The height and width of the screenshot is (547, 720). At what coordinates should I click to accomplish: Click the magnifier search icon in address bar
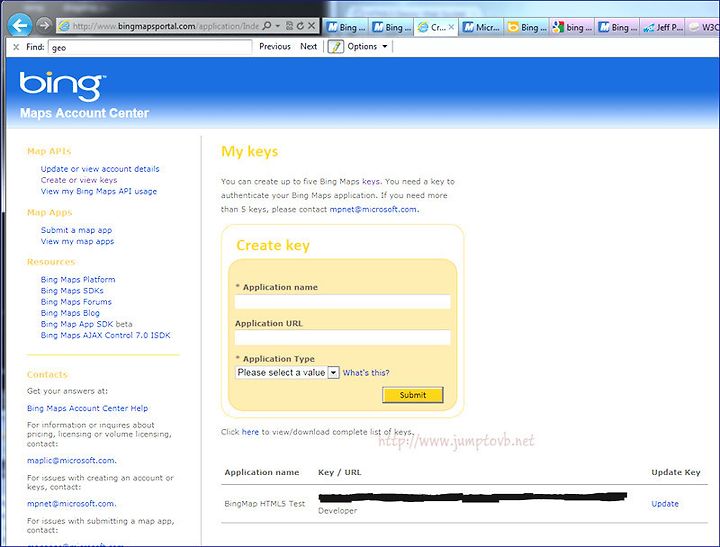point(266,26)
